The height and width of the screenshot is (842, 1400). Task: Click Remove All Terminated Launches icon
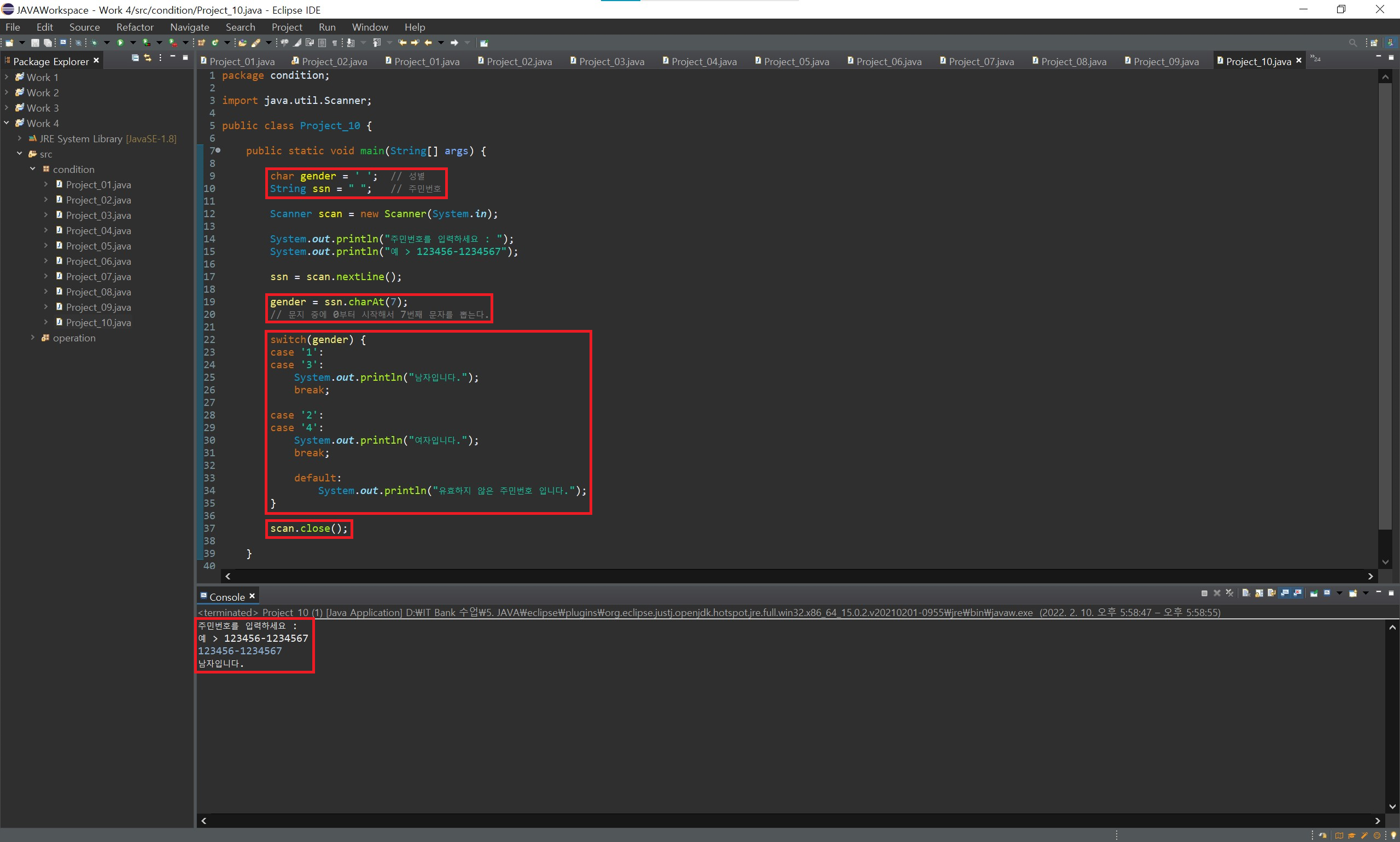coord(1229,593)
